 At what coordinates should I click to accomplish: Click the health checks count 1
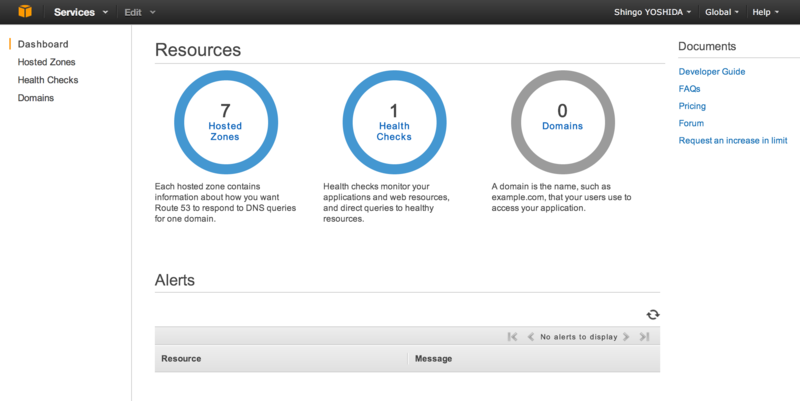[x=394, y=111]
